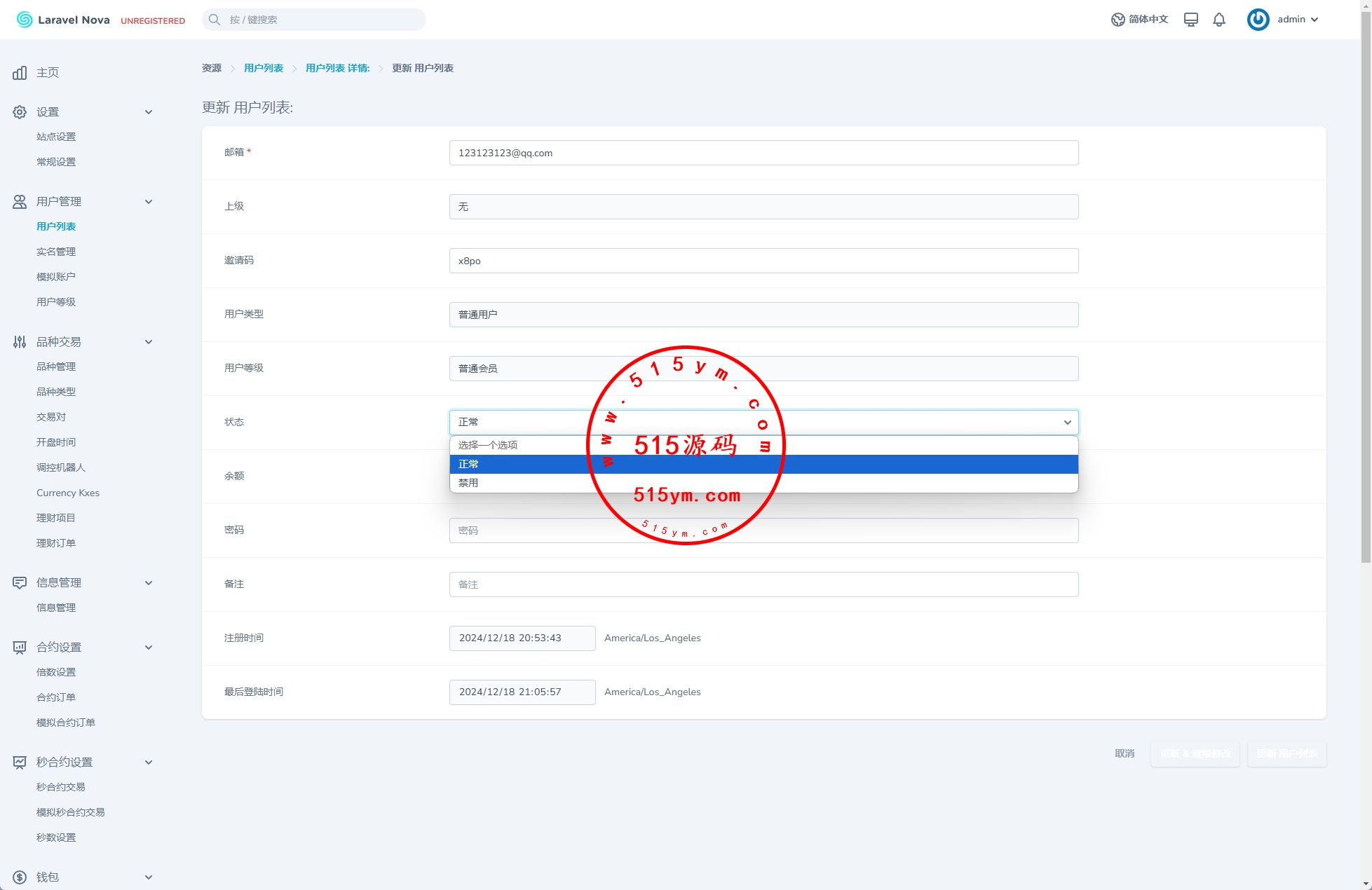Click the 主页 dashboard chart icon
Screen dimensions: 1372x890
[20, 73]
